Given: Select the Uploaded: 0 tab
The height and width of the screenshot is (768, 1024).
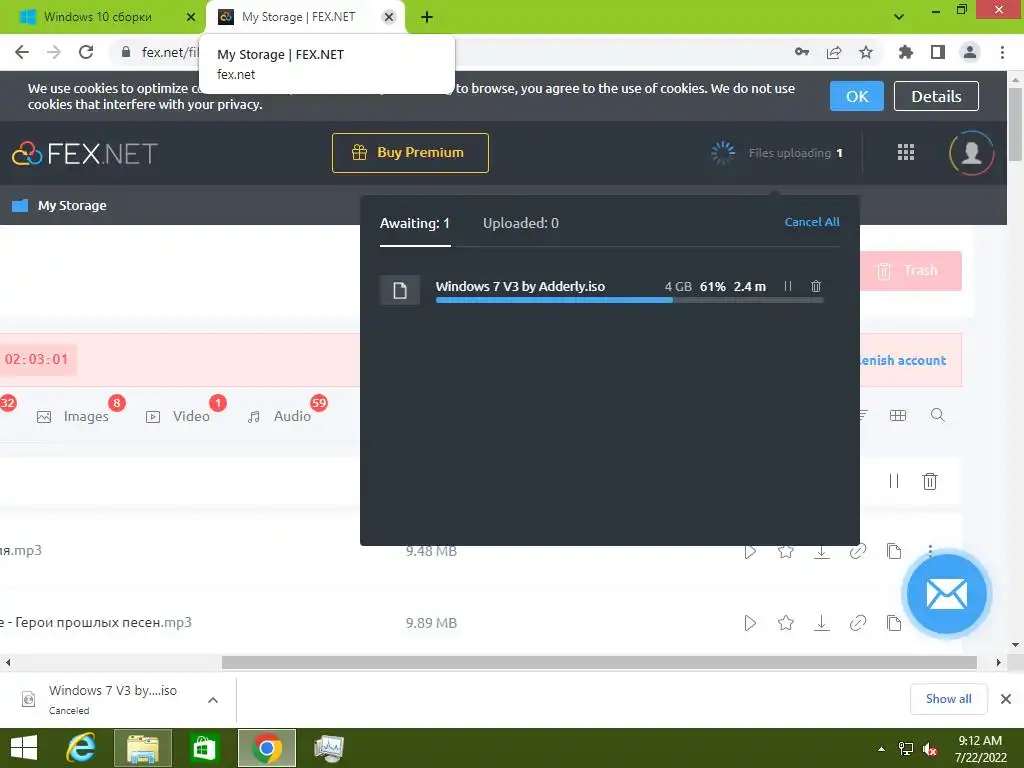Looking at the screenshot, I should [520, 223].
